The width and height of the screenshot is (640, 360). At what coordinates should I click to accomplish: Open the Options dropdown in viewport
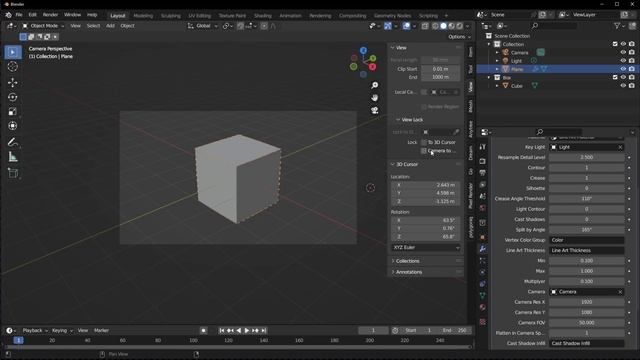coord(459,36)
